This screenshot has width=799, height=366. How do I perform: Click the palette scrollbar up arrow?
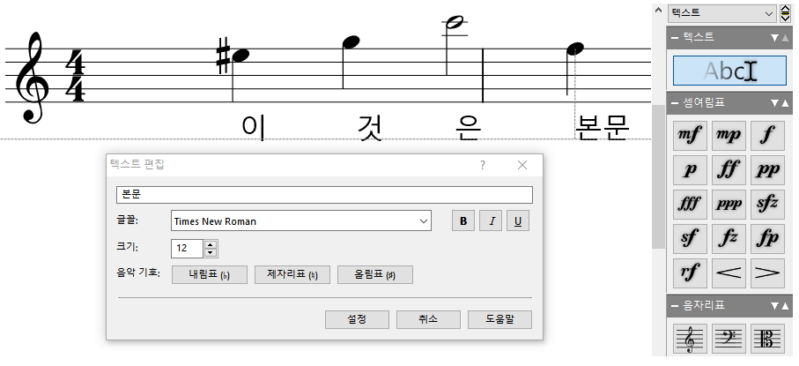[658, 10]
